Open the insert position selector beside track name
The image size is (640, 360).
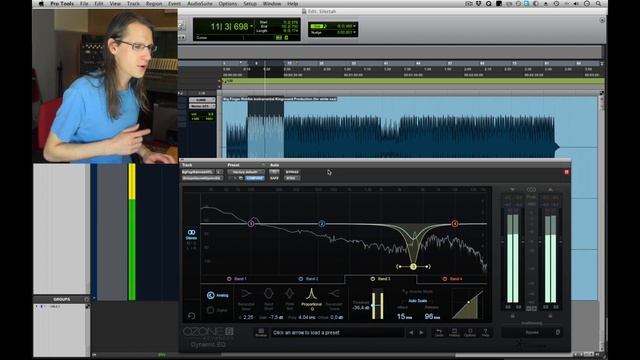pos(219,172)
